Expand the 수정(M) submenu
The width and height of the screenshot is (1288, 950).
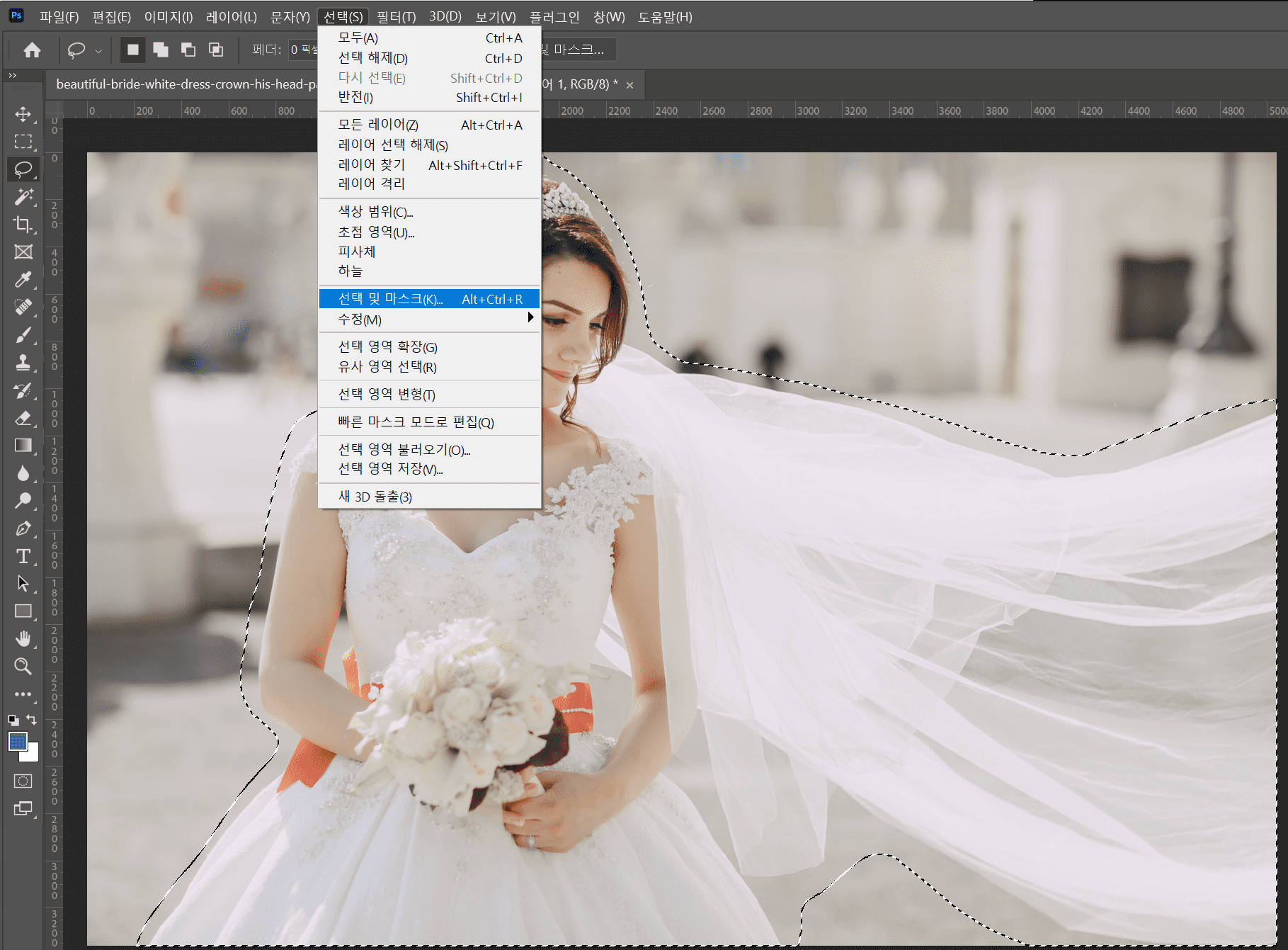pos(429,320)
